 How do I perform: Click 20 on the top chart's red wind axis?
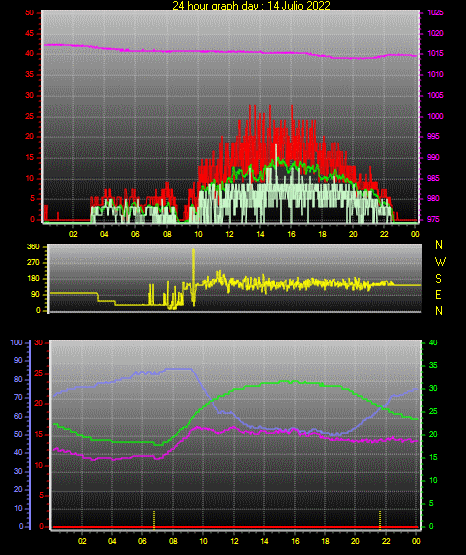(30, 136)
